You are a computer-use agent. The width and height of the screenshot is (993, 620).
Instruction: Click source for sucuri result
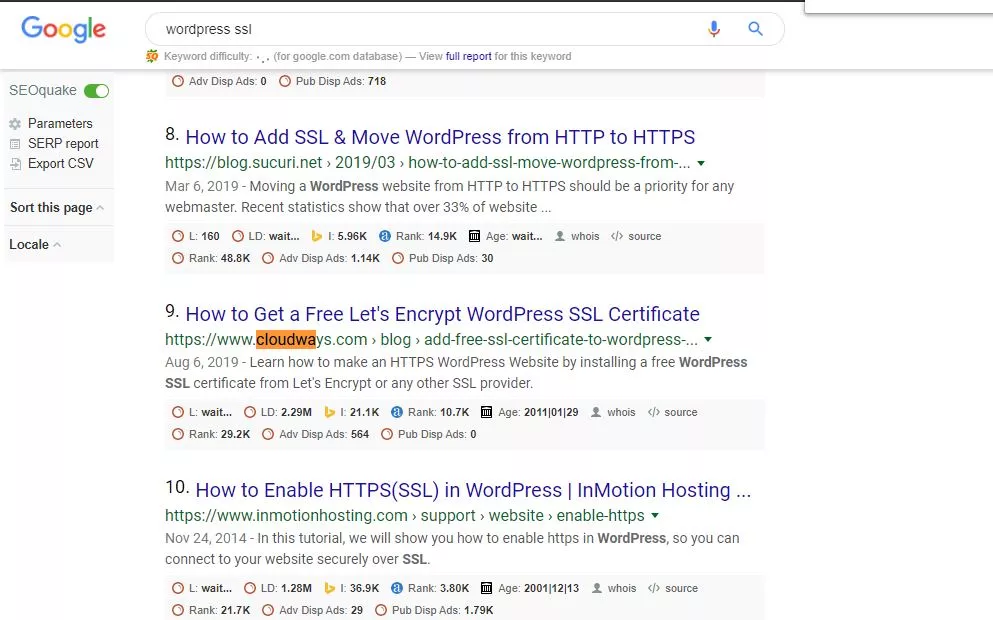point(645,236)
